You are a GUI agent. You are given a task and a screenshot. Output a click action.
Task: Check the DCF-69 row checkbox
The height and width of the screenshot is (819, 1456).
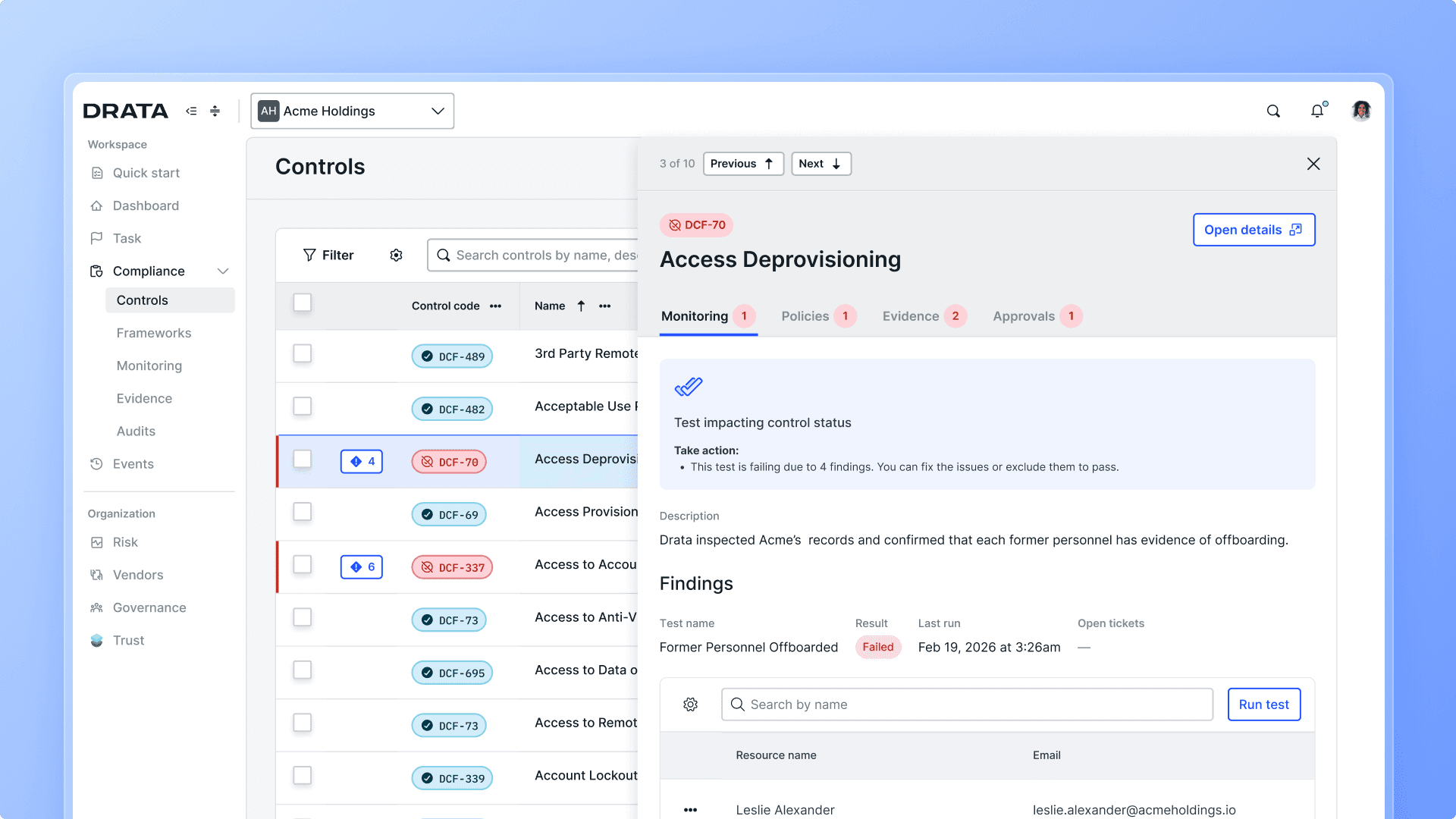303,511
